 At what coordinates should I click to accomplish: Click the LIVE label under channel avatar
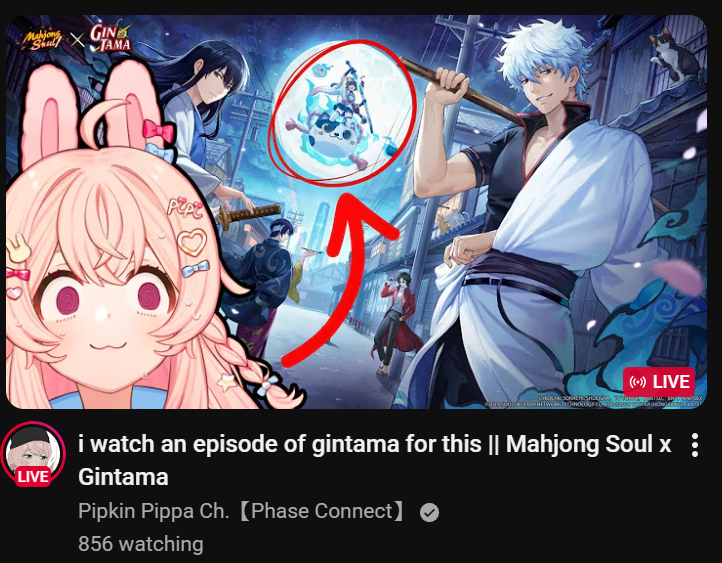tap(33, 476)
